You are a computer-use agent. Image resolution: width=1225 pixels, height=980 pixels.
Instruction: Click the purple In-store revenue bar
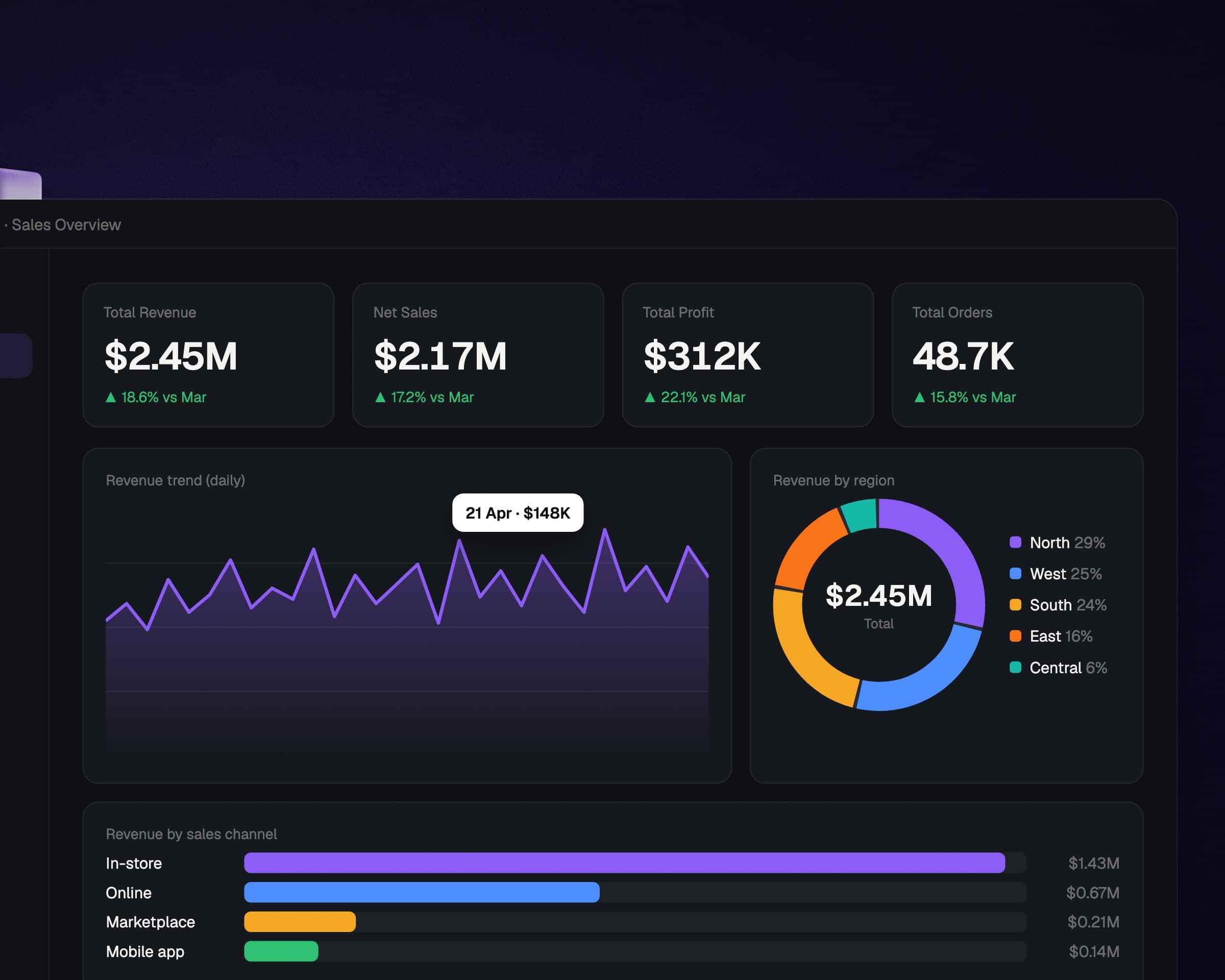pos(624,863)
